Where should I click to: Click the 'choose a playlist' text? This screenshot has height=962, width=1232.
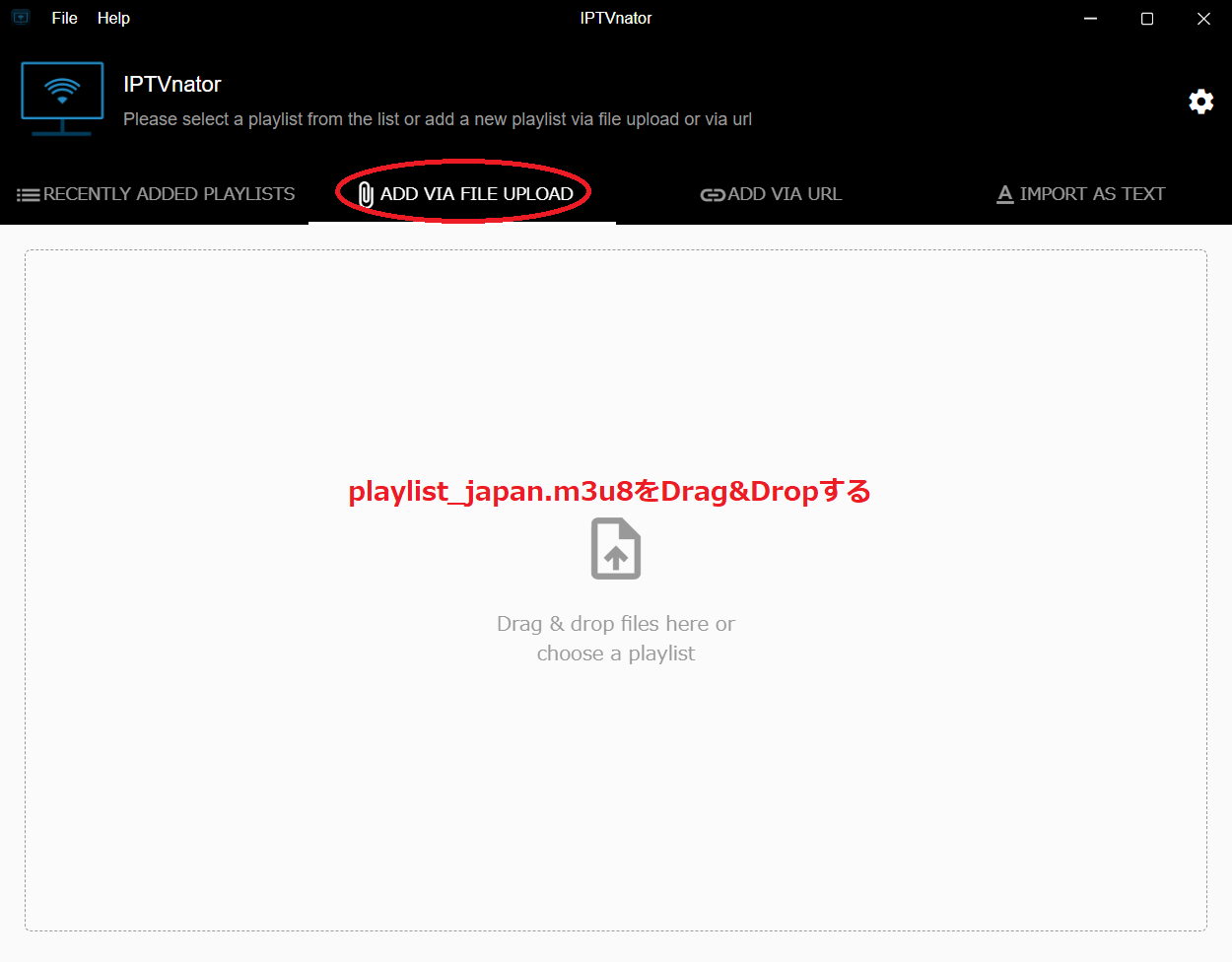tap(616, 653)
